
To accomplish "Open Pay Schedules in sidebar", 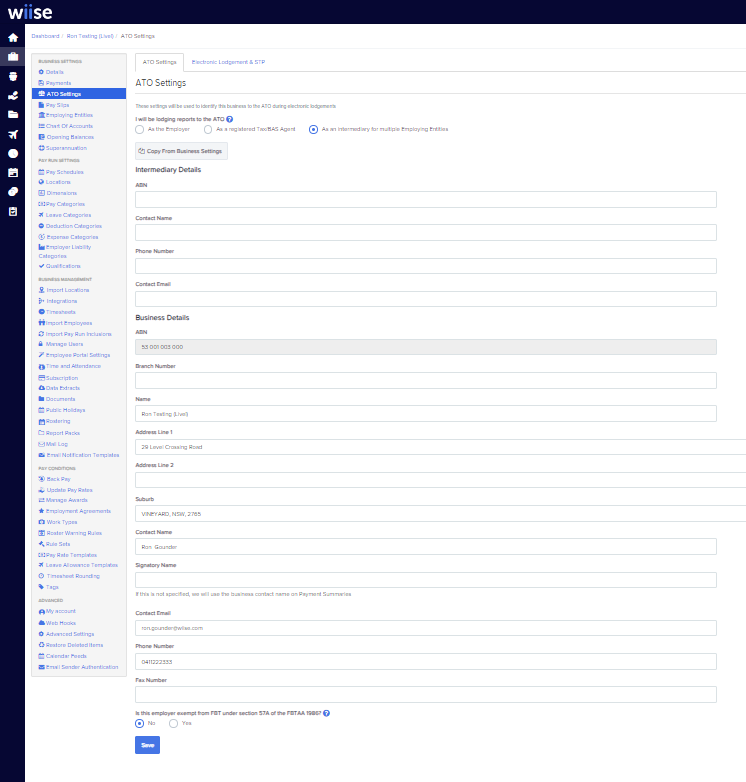I will (x=64, y=172).
